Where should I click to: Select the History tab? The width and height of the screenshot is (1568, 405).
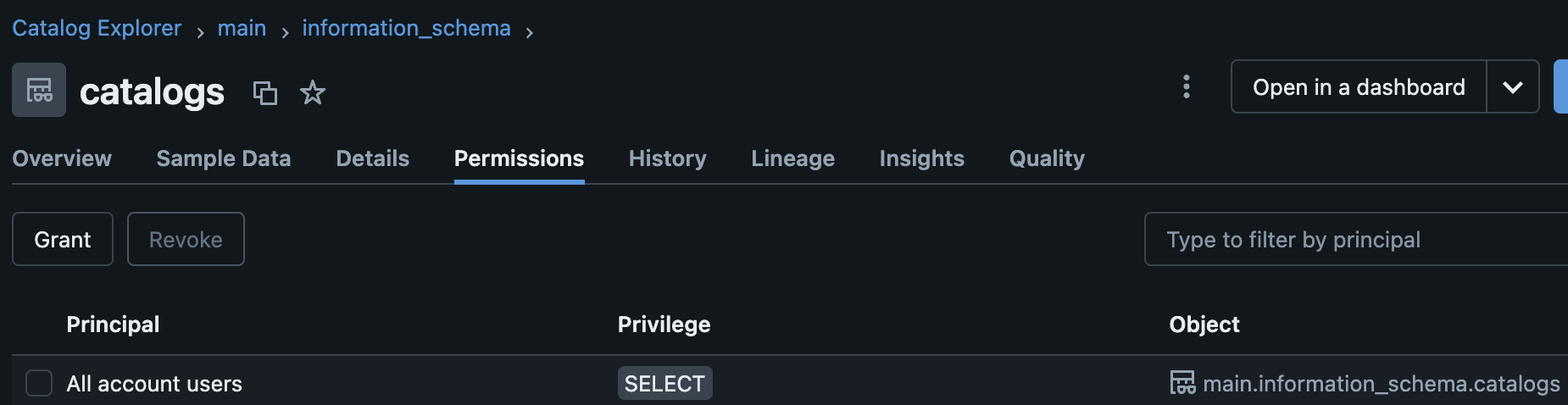click(668, 158)
